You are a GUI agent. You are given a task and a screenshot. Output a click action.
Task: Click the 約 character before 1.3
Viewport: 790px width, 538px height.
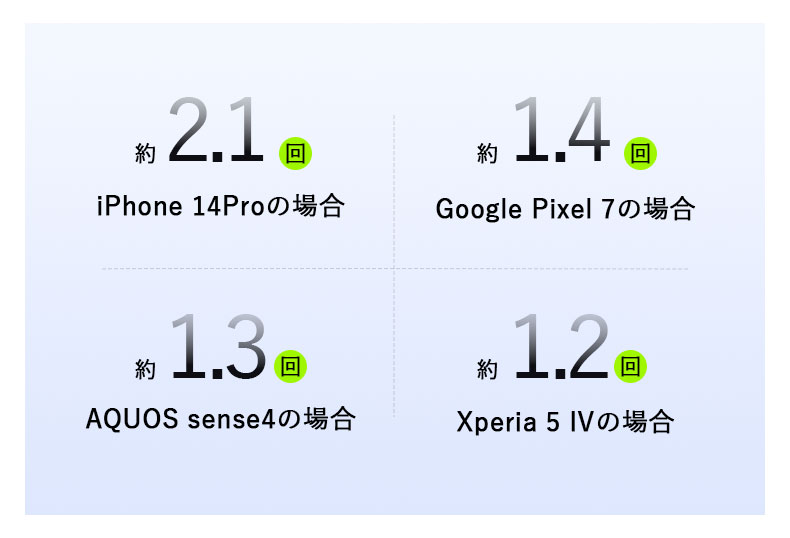point(146,368)
